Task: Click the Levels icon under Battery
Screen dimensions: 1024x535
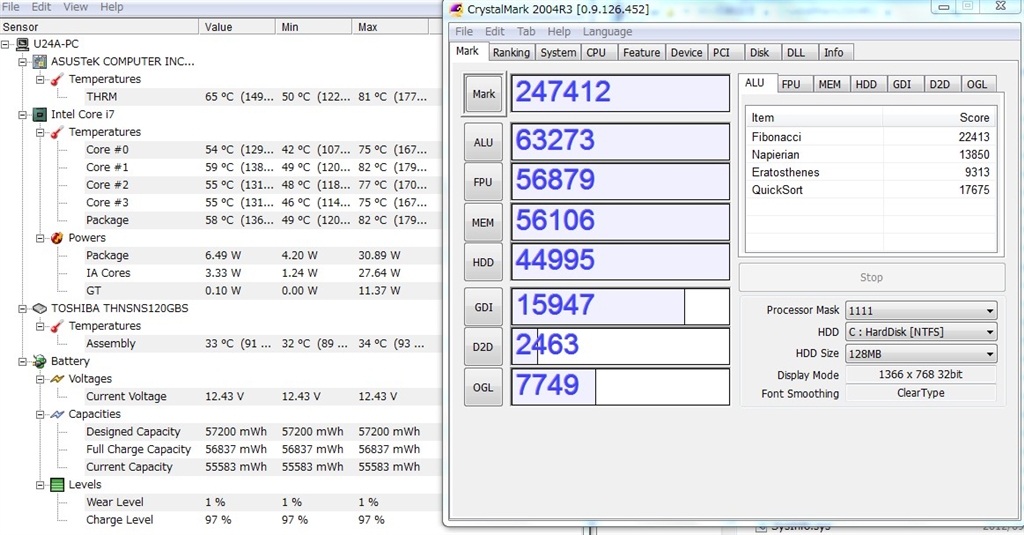Action: [x=57, y=485]
